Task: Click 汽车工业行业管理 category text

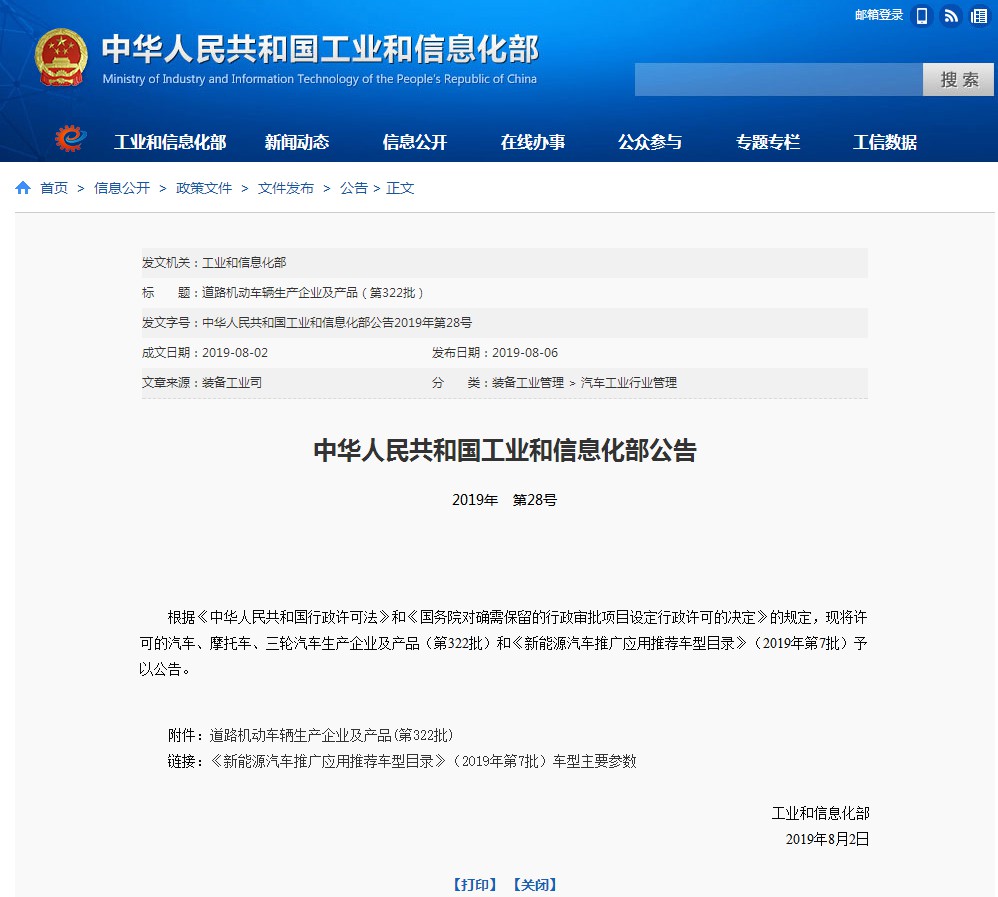Action: tap(628, 383)
